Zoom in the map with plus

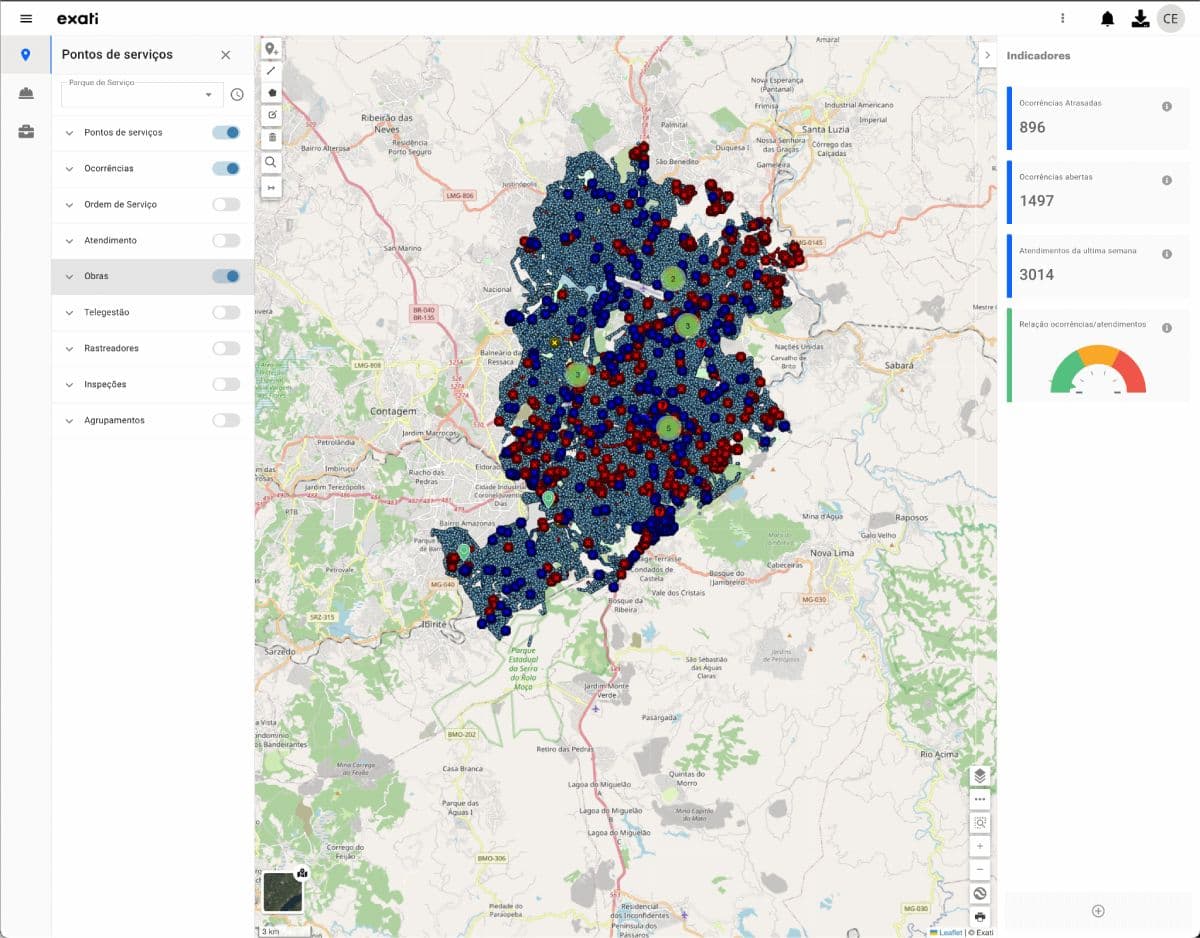(980, 846)
